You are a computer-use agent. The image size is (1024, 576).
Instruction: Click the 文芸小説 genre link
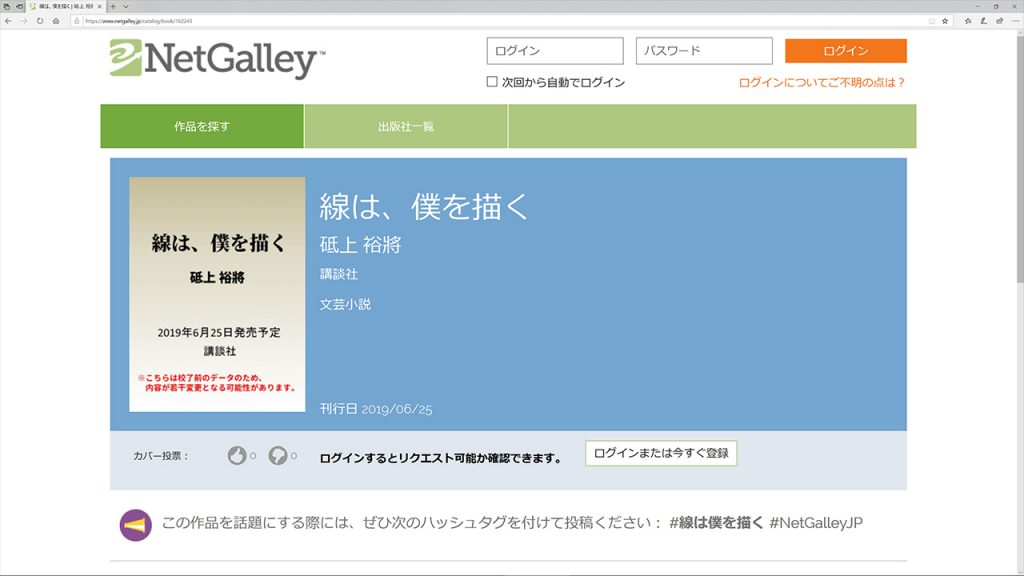345,304
